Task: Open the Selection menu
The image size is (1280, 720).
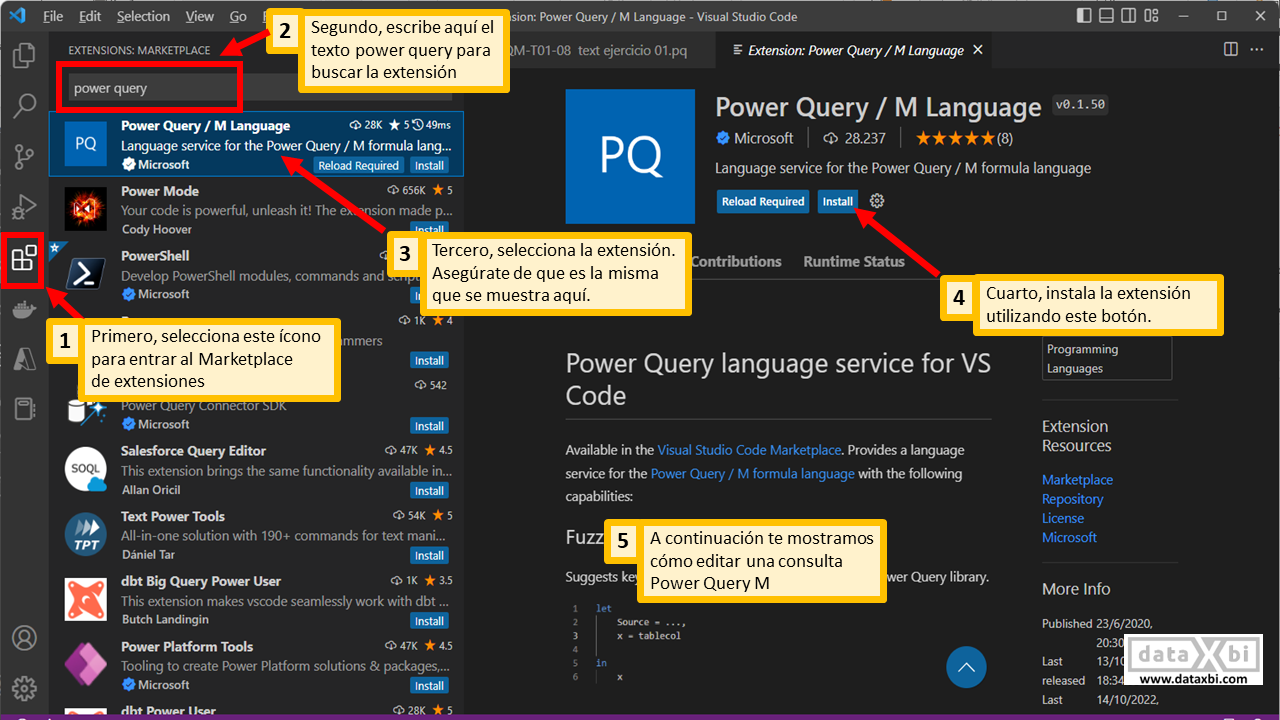Action: pos(143,16)
